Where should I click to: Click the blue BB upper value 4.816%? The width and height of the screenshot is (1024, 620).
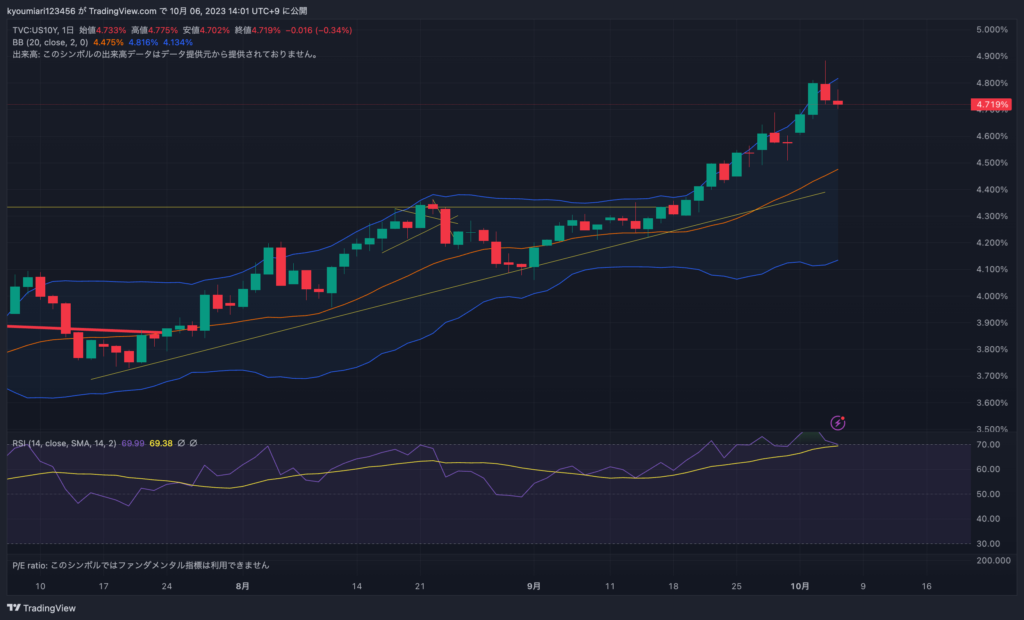point(143,42)
